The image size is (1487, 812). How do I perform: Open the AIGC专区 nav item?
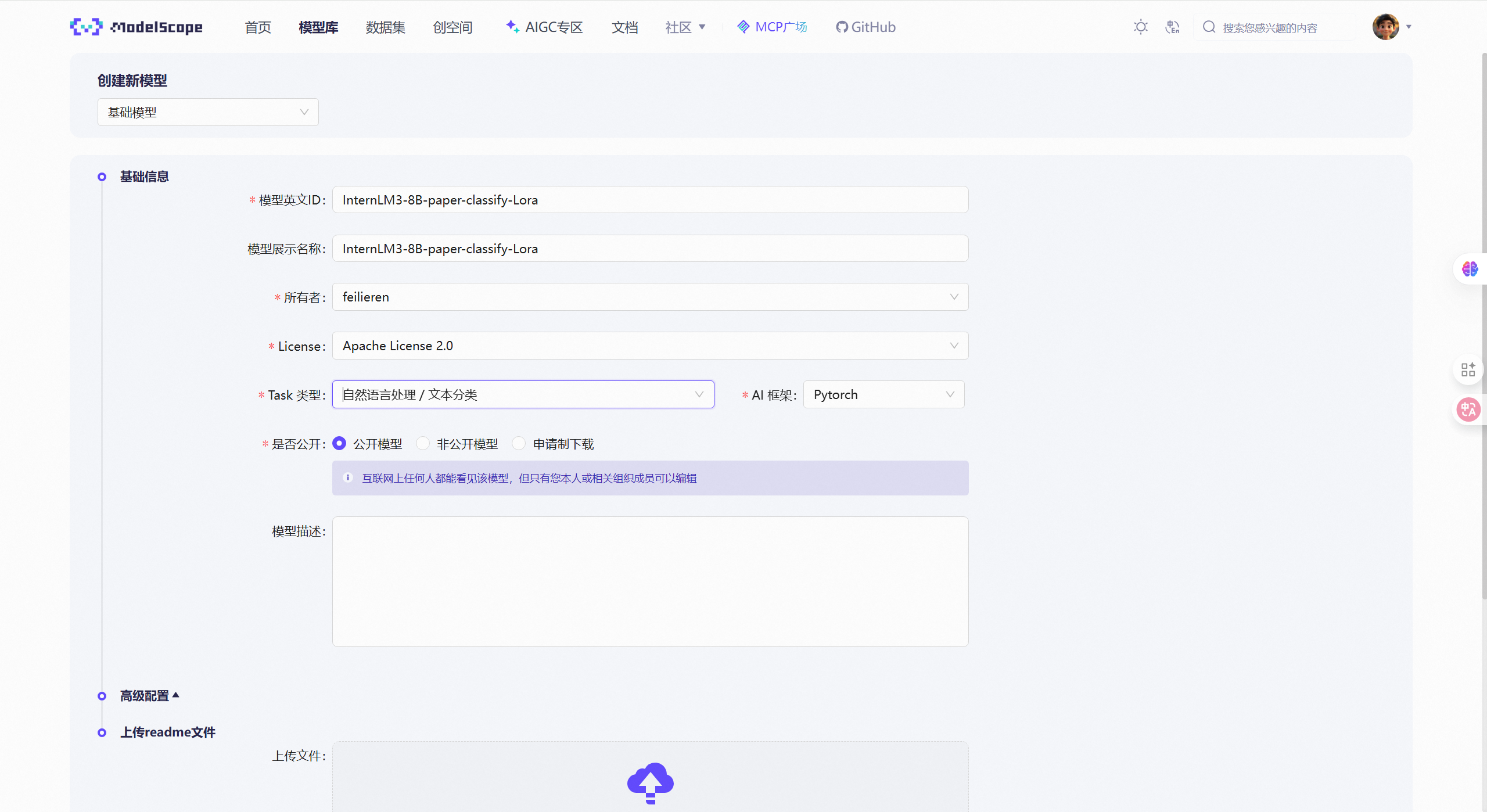click(x=544, y=27)
